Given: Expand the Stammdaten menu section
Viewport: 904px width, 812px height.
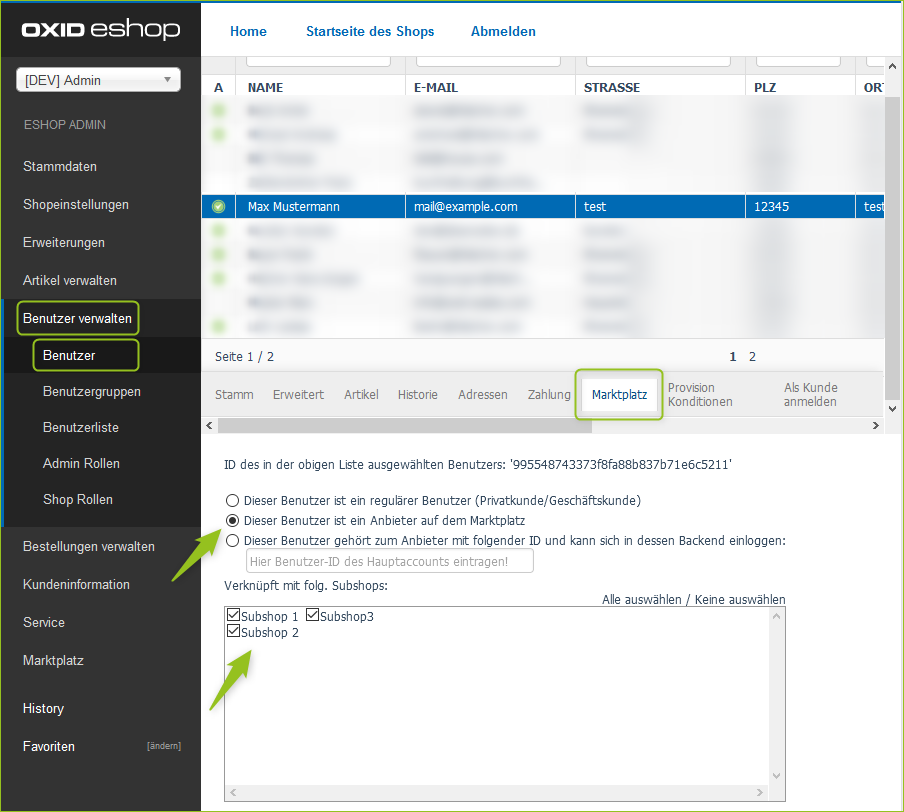Looking at the screenshot, I should (x=60, y=167).
